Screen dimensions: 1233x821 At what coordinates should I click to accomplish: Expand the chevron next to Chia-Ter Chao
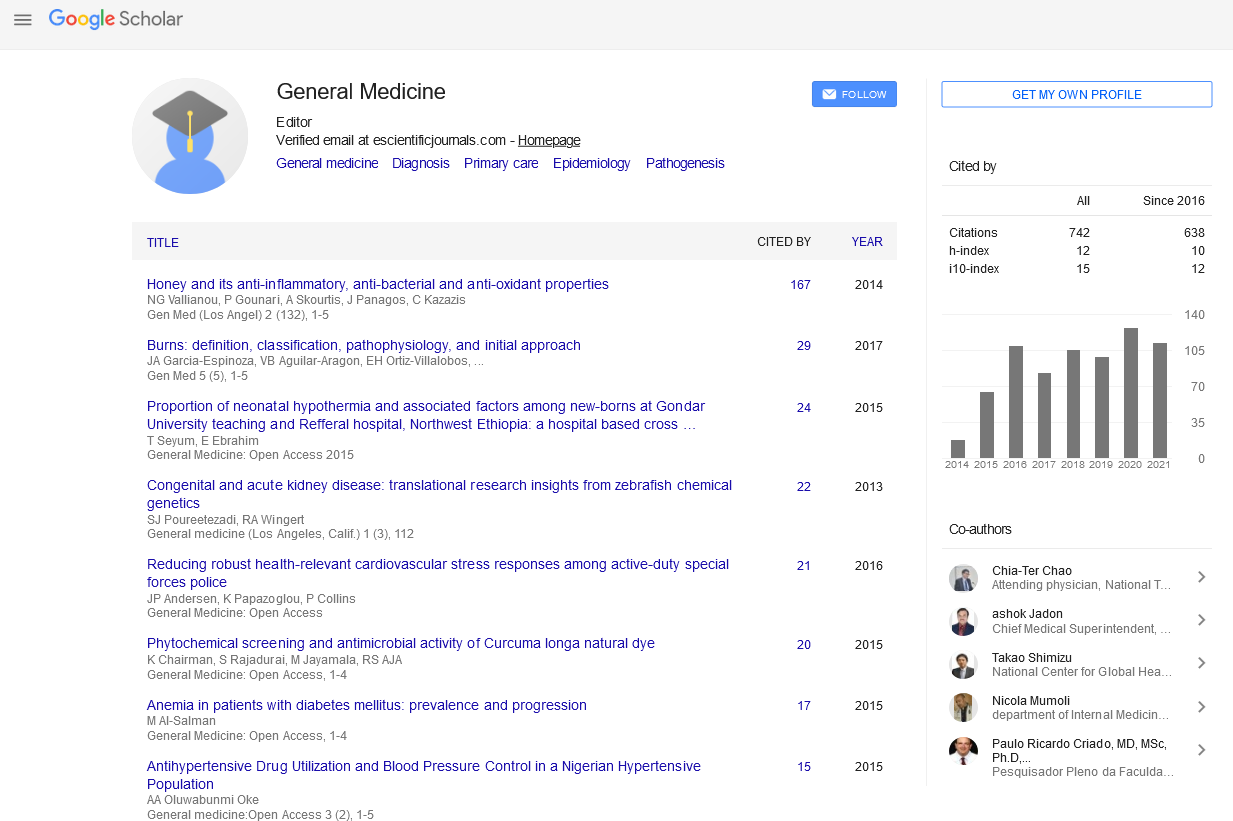(x=1201, y=577)
